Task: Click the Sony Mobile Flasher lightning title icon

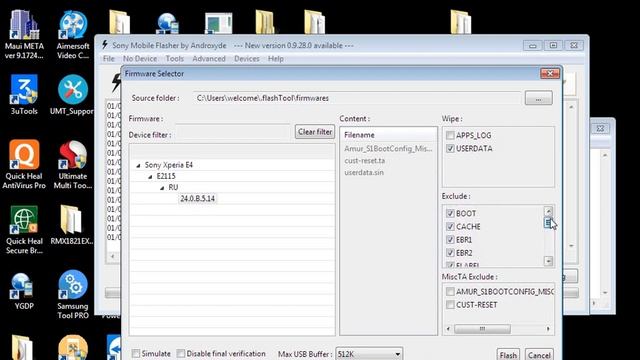Action: (x=105, y=45)
